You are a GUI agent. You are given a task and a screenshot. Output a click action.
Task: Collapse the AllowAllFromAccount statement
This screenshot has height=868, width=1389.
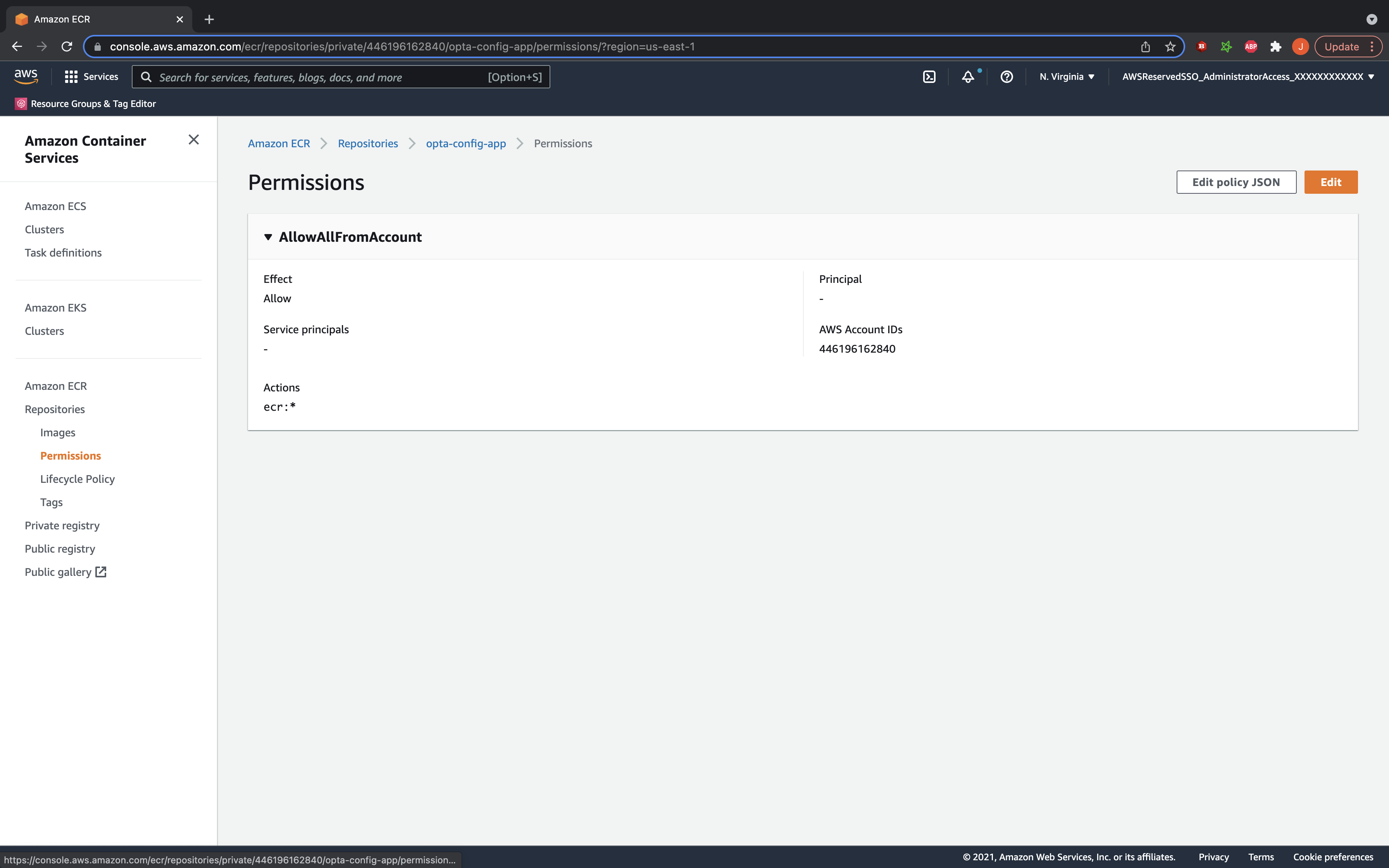(268, 237)
